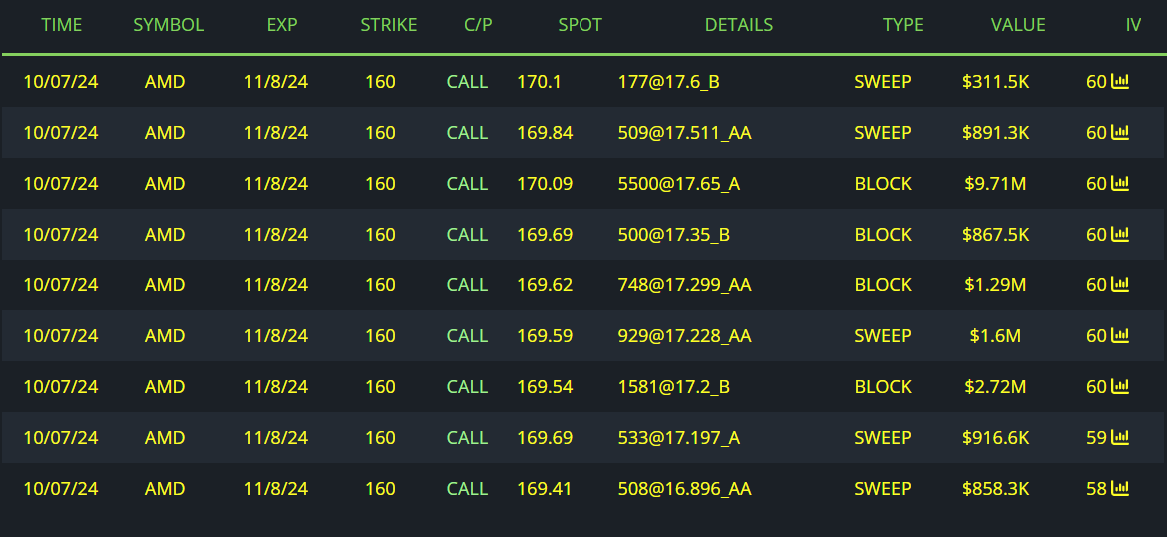Open IV chart icon for 748@17.299_AA row
This screenshot has width=1167, height=537.
1119,284
